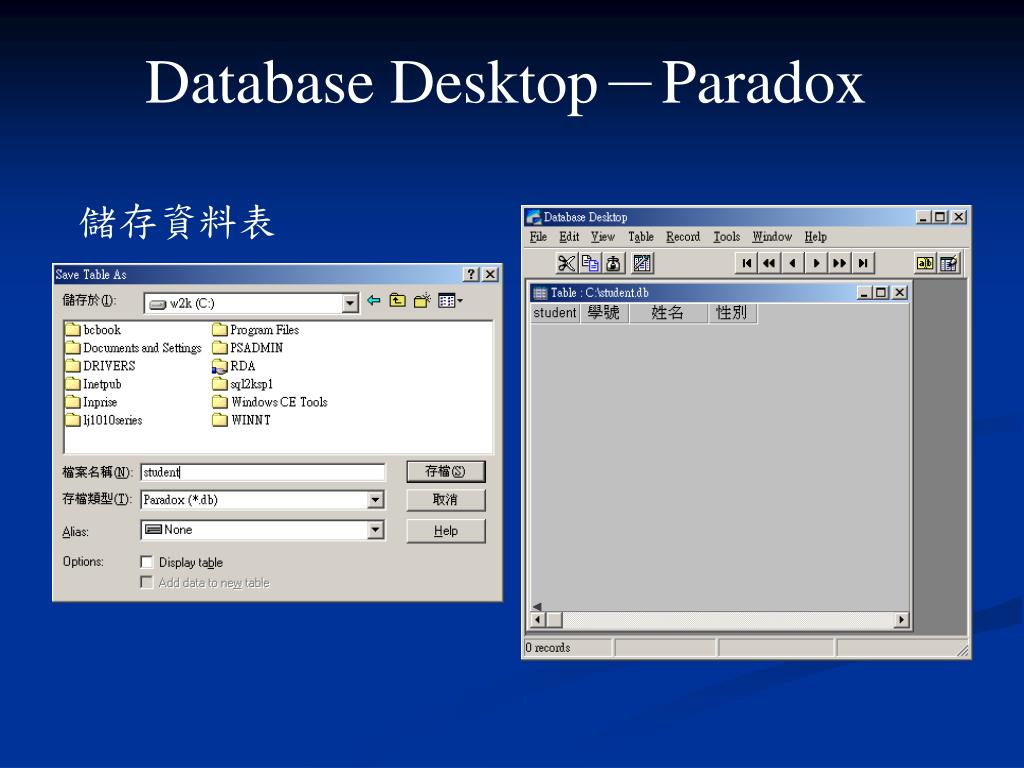This screenshot has width=1024, height=768.
Task: Click the 性別 column header
Action: coord(732,313)
